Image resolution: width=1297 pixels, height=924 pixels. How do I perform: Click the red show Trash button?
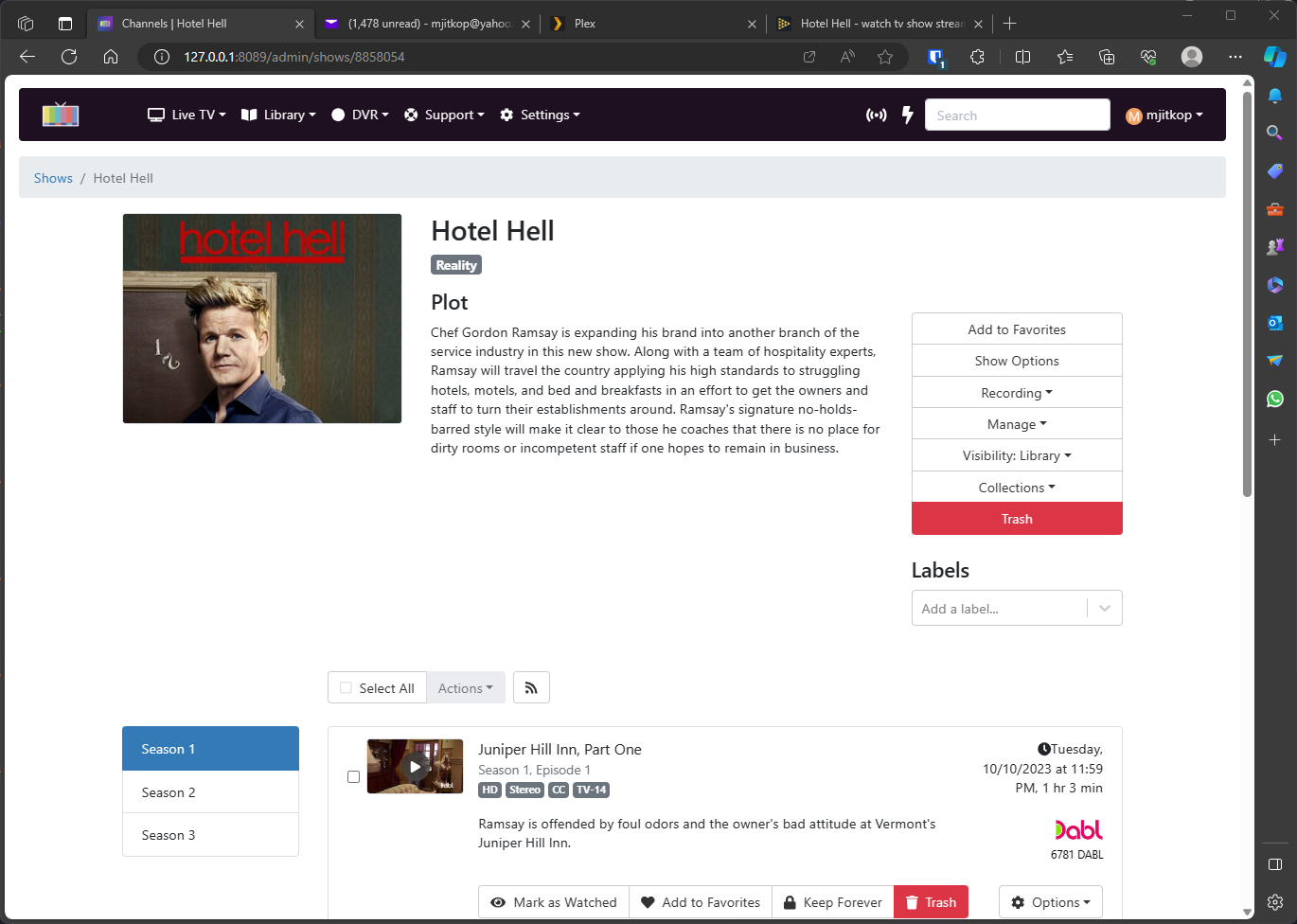point(1017,519)
